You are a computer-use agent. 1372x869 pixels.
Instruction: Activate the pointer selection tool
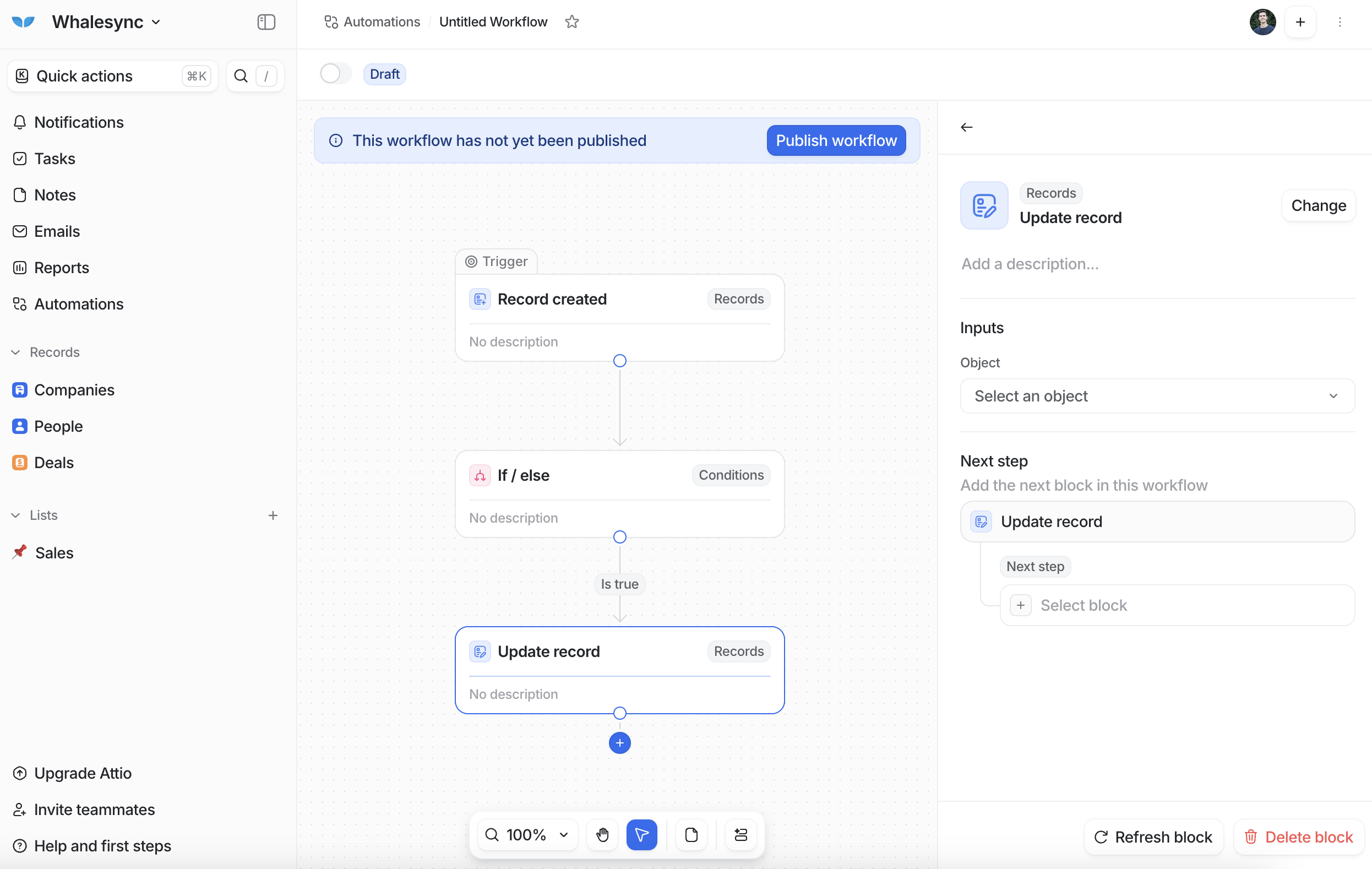point(641,835)
